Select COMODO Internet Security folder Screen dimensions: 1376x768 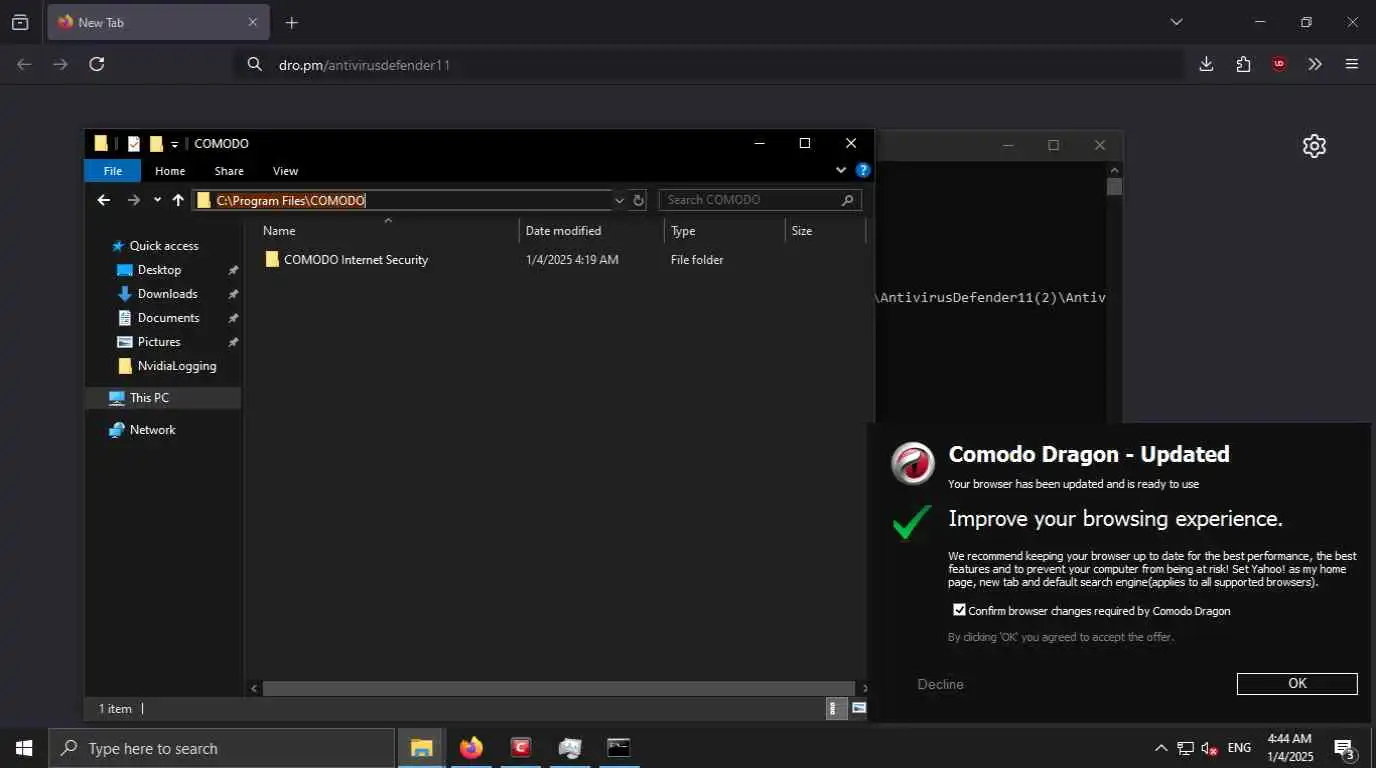(x=356, y=260)
